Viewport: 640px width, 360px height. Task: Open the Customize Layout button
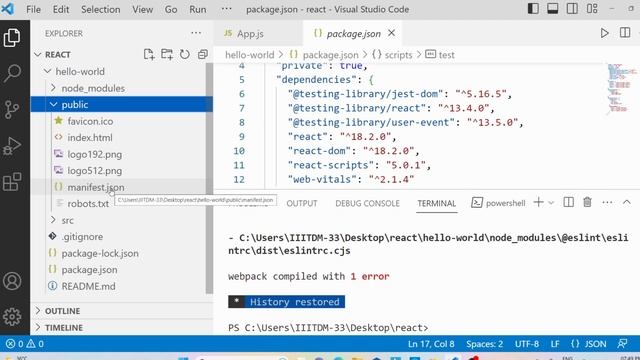point(592,9)
